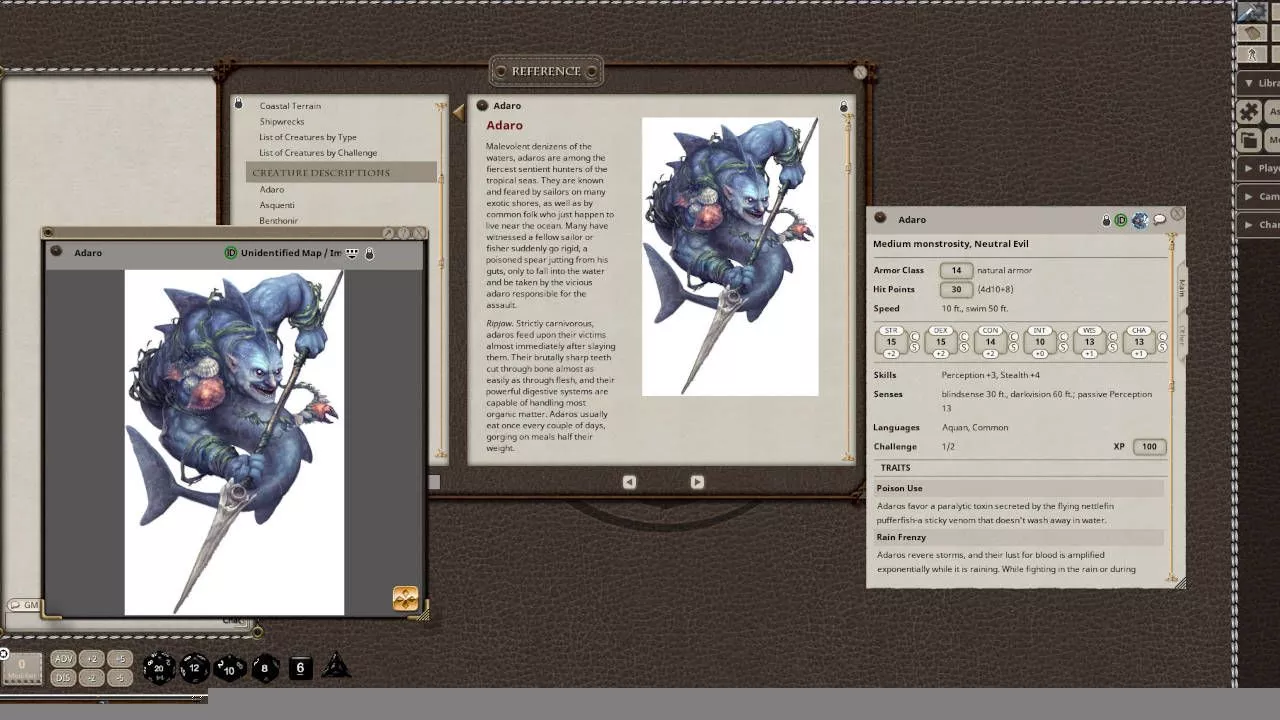Click the -2 modifier button
Image resolution: width=1280 pixels, height=720 pixels.
pos(91,678)
